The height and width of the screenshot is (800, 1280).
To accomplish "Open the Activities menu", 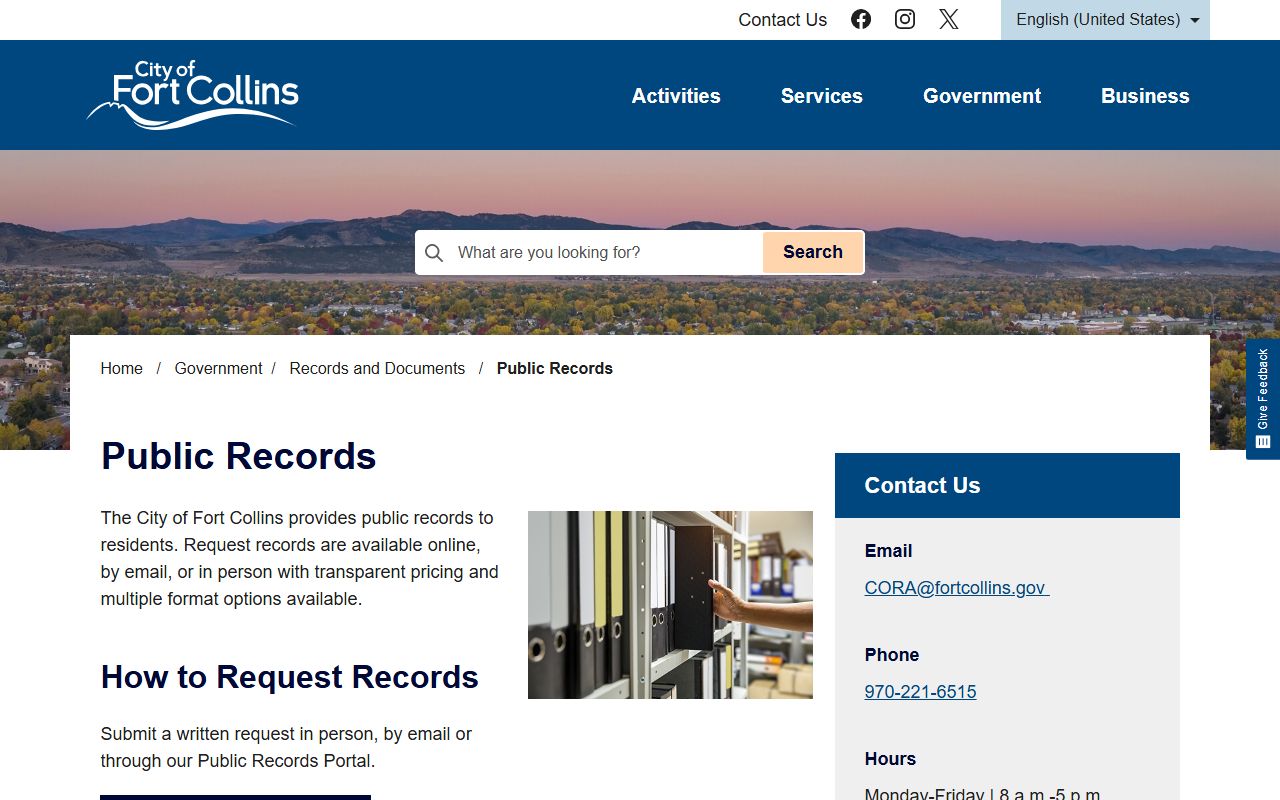I will 676,96.
